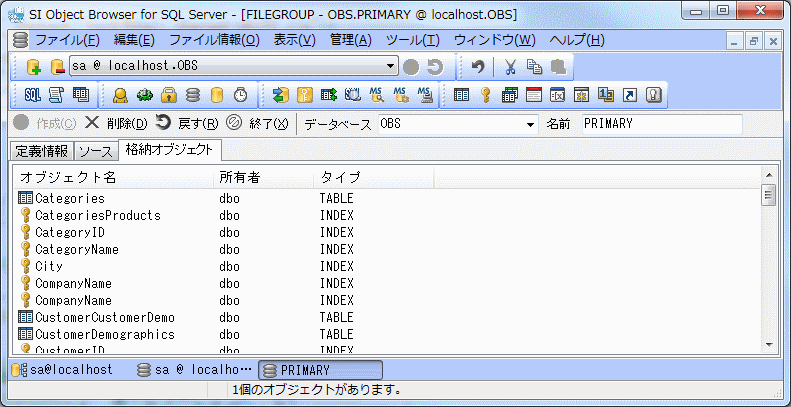Open the データベース OBS dropdown
Screen dimensions: 791x407
pos(530,125)
